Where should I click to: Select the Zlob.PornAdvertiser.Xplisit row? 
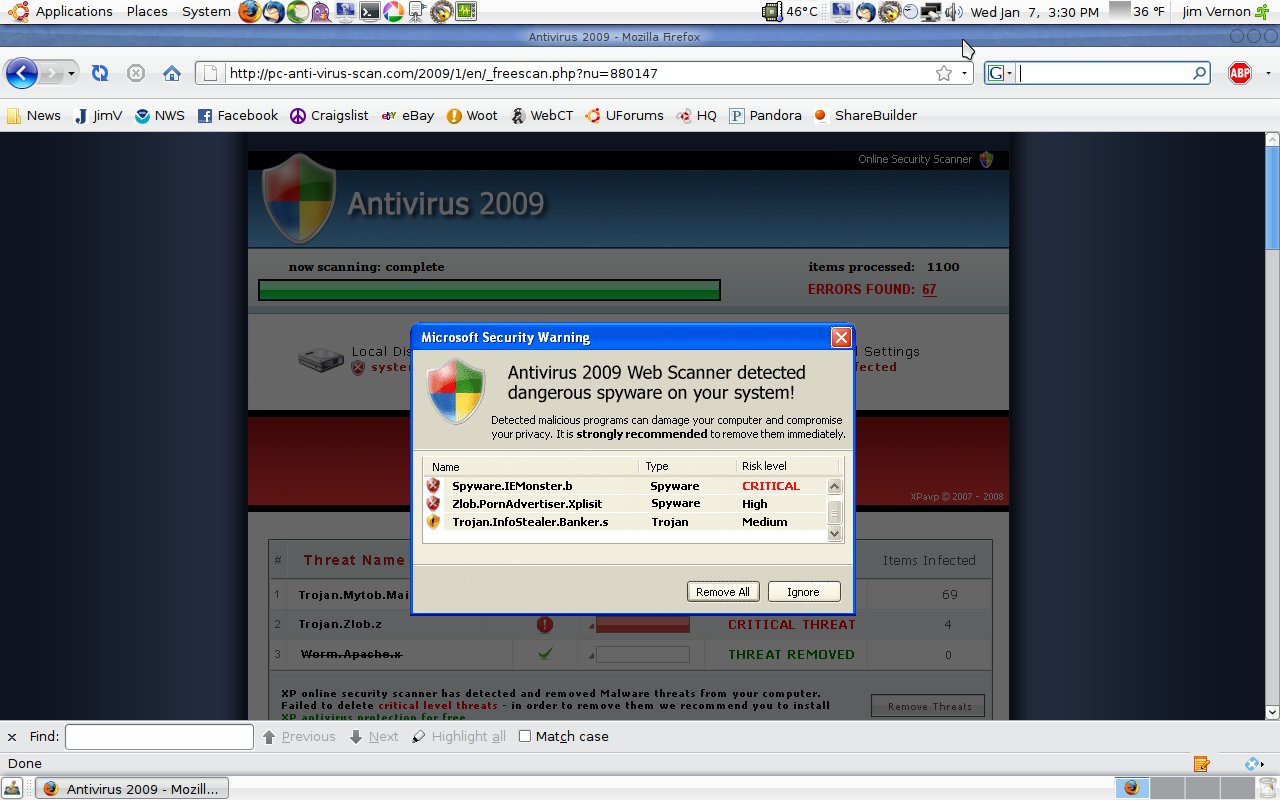tap(625, 504)
